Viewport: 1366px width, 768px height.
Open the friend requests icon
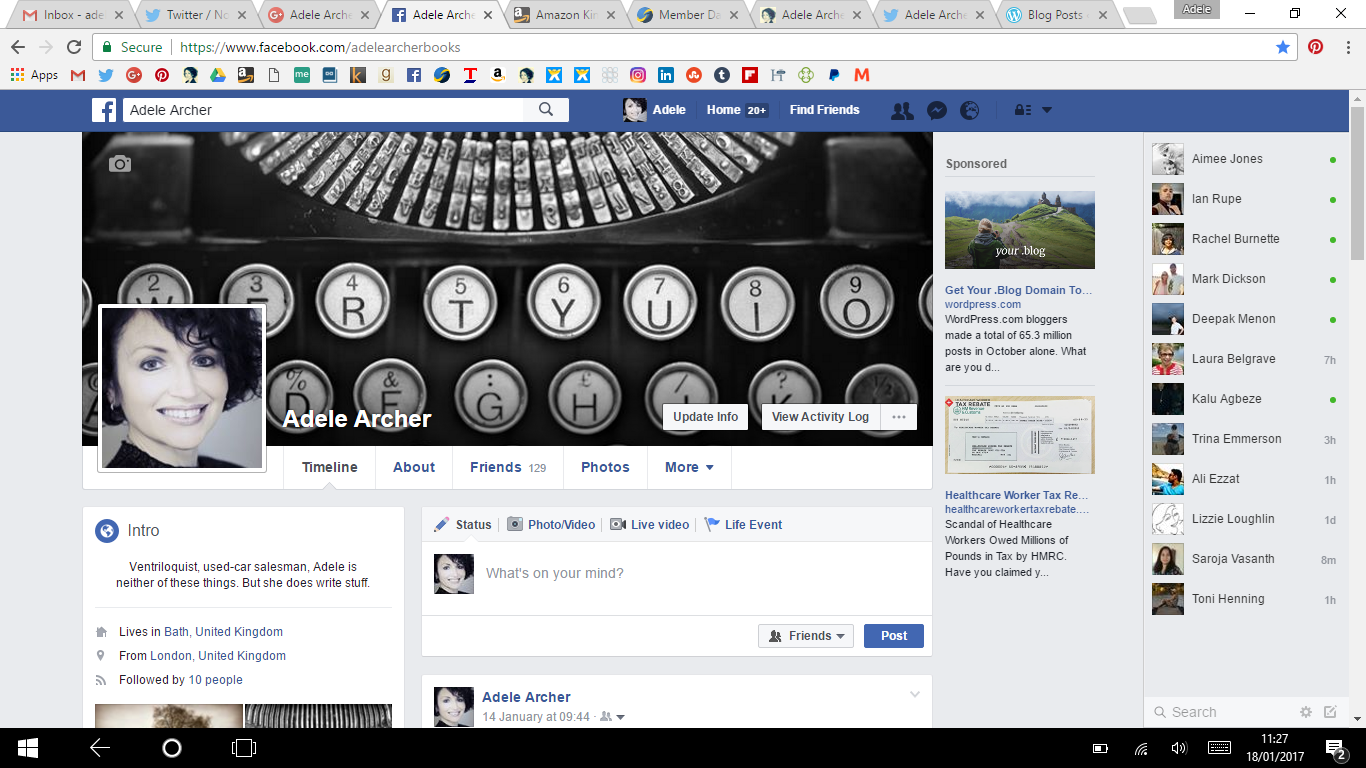point(902,110)
